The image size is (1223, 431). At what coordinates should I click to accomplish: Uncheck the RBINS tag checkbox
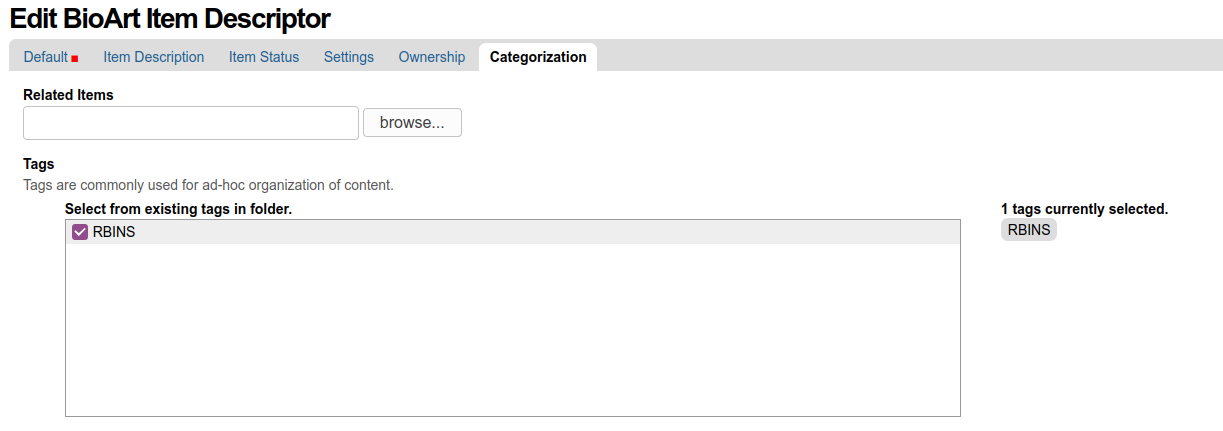81,232
